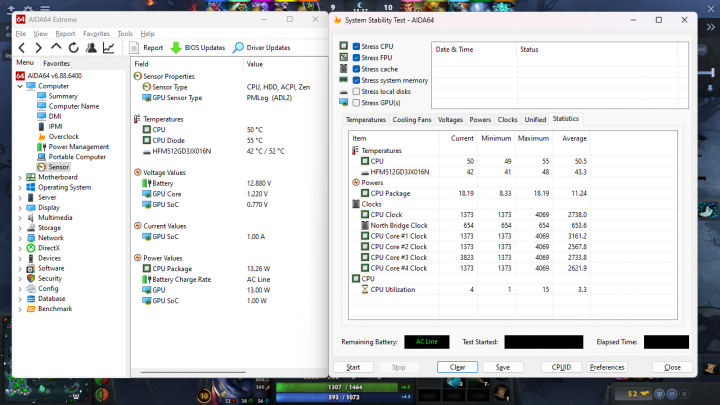Open the Tools menu
This screenshot has height=405, width=720.
point(125,34)
